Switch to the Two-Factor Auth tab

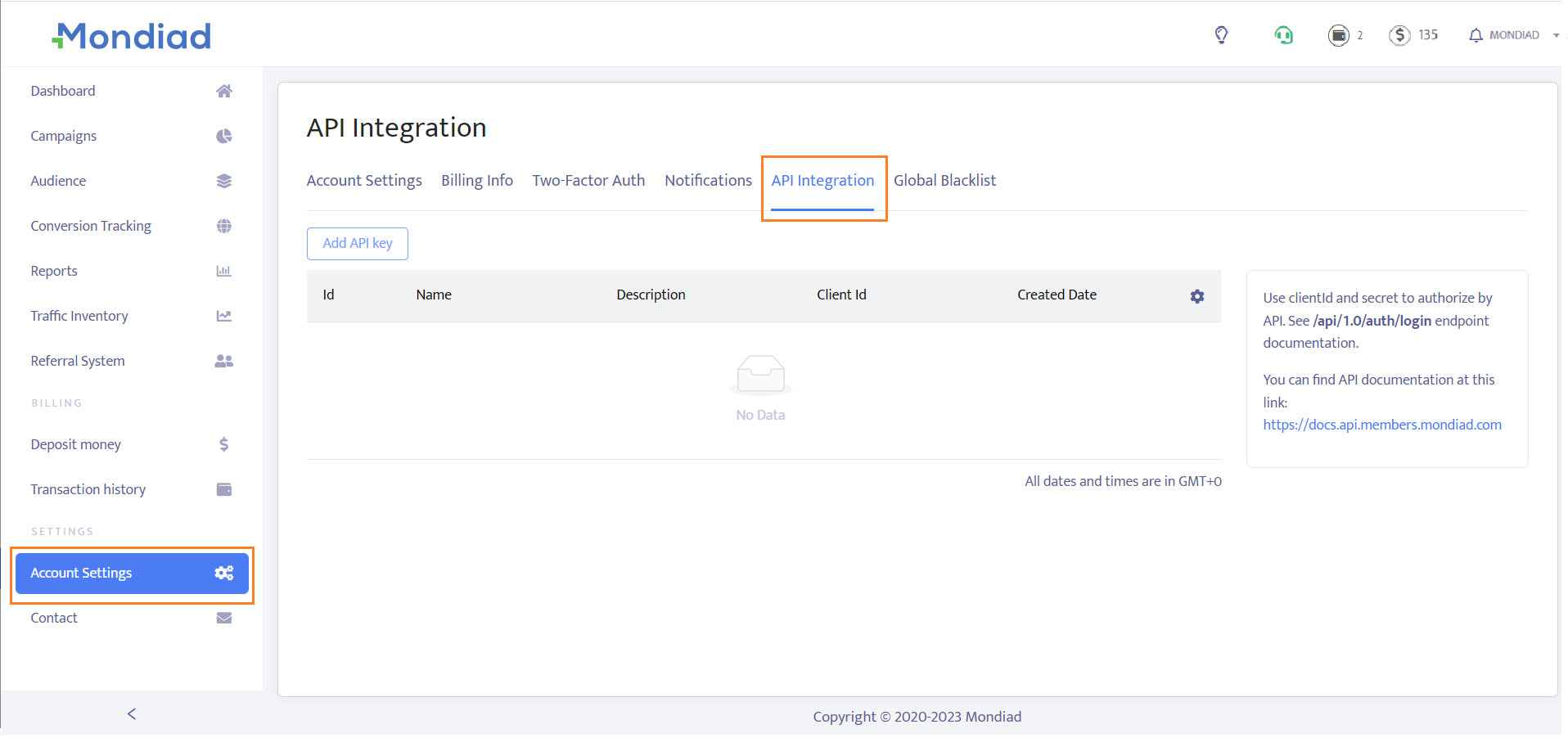point(588,181)
